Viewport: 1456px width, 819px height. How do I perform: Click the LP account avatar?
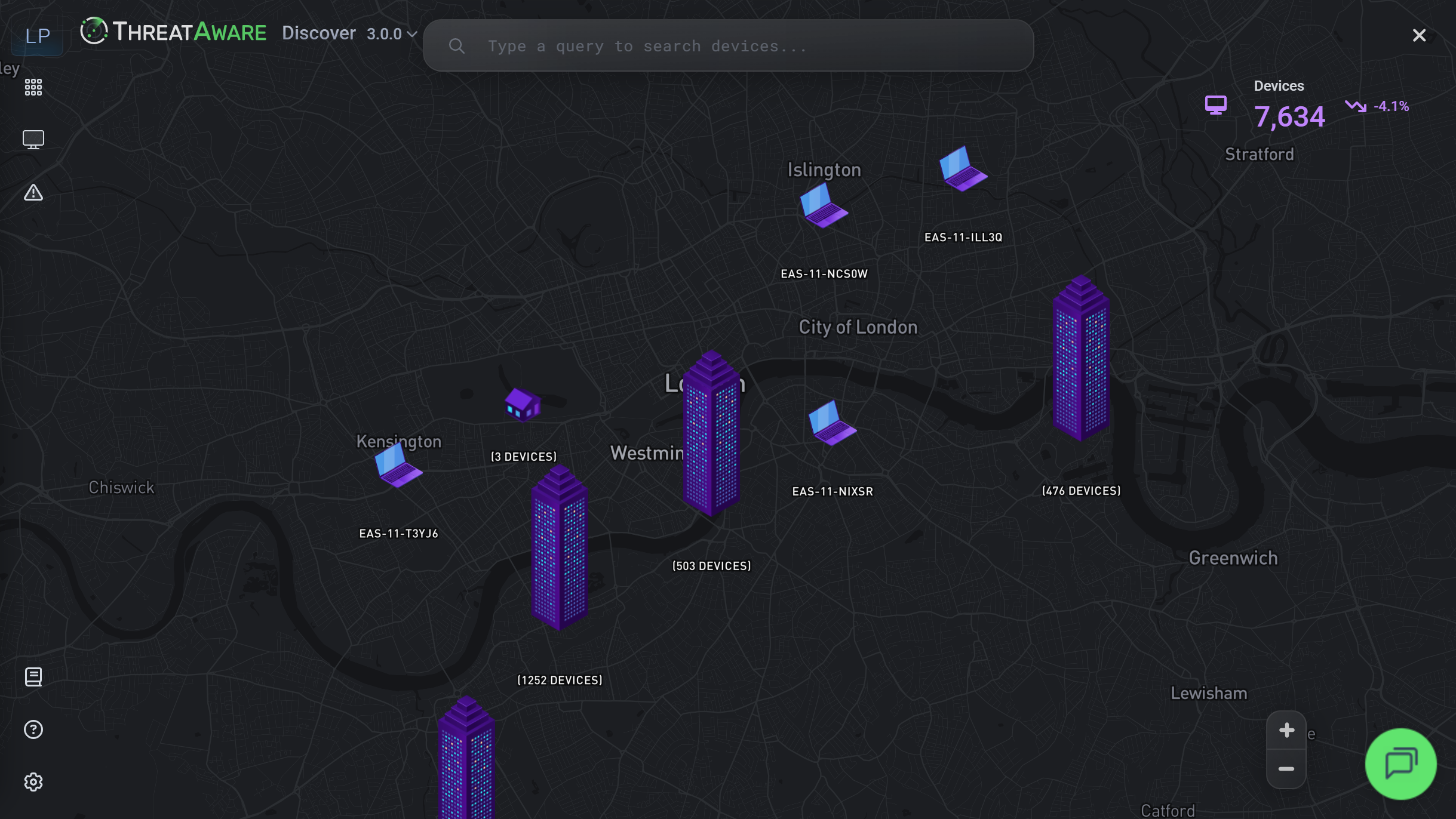[x=37, y=36]
